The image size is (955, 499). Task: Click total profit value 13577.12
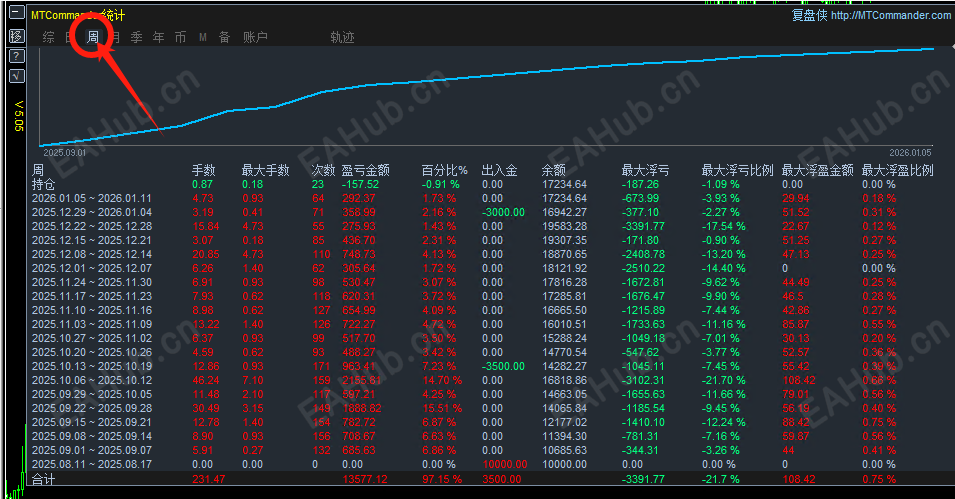[365, 480]
